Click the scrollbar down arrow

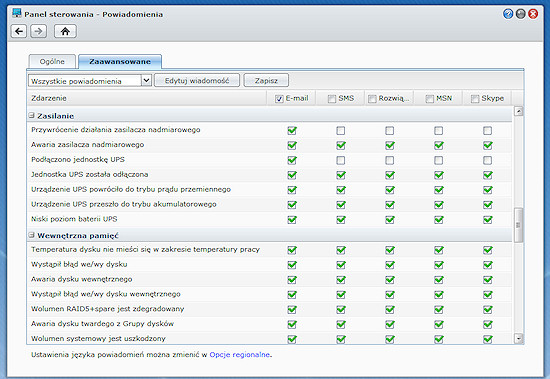pyautogui.click(x=518, y=339)
